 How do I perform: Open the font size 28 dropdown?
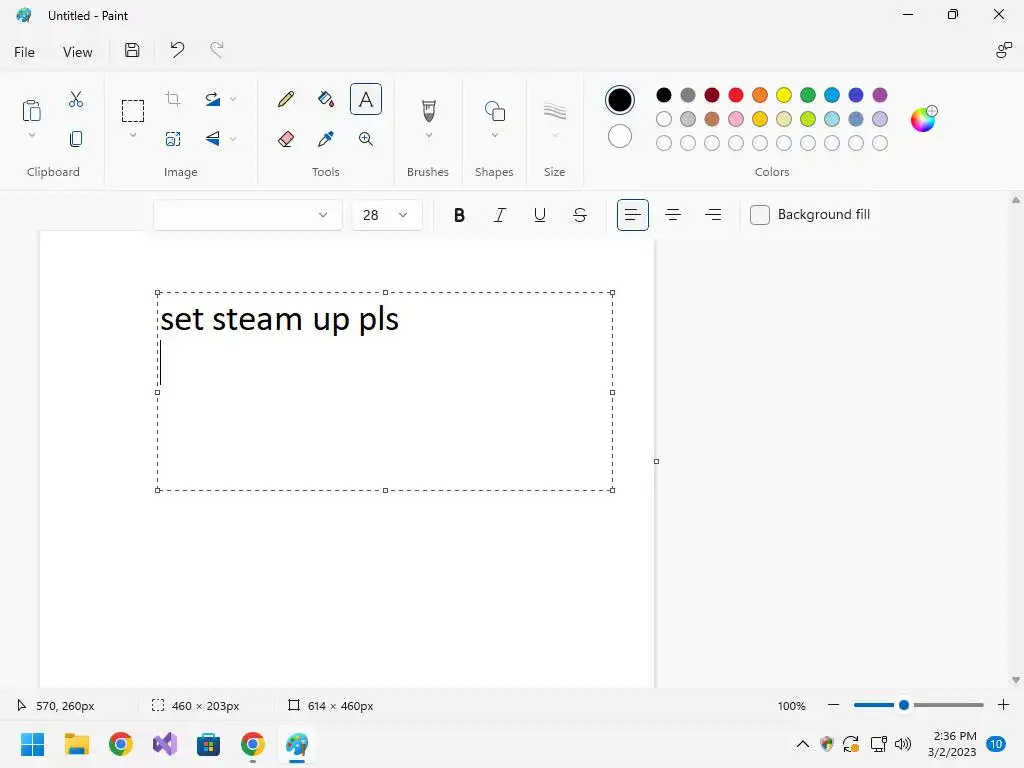coord(387,215)
